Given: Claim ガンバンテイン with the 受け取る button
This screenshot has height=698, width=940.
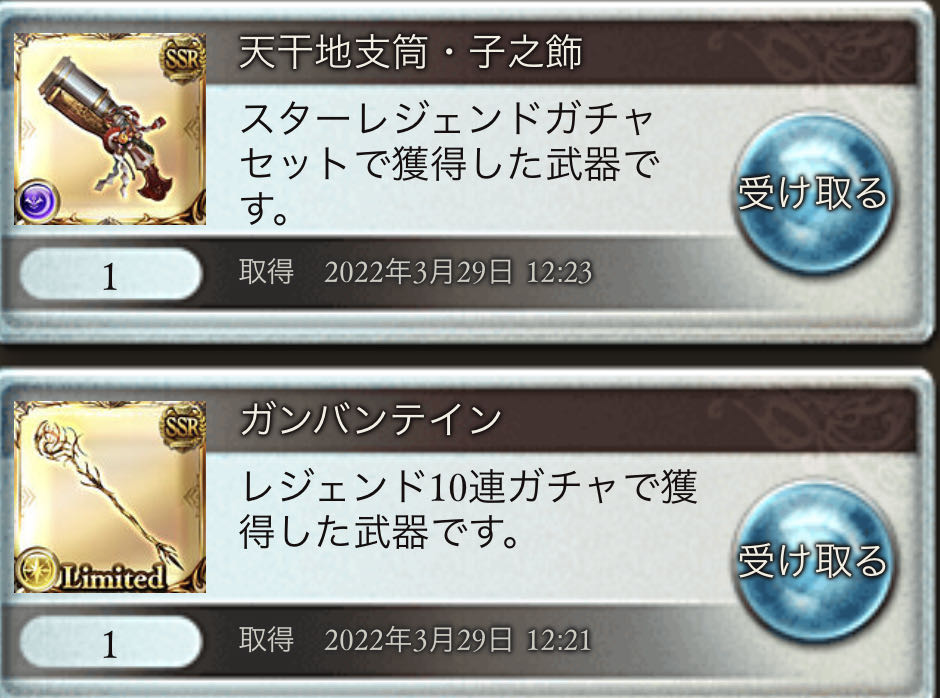Looking at the screenshot, I should tap(813, 561).
